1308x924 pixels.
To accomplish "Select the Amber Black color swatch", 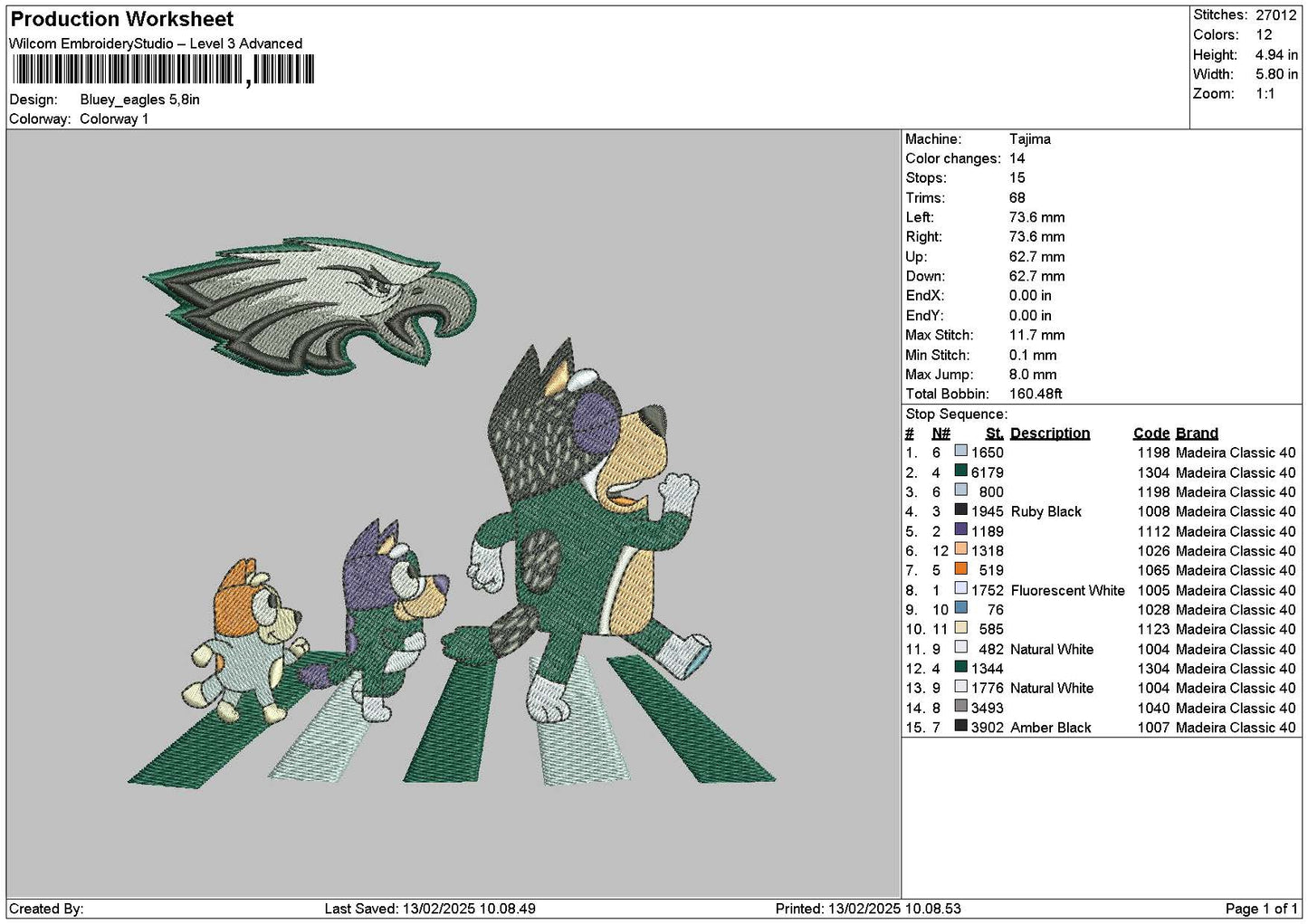I will (x=961, y=726).
